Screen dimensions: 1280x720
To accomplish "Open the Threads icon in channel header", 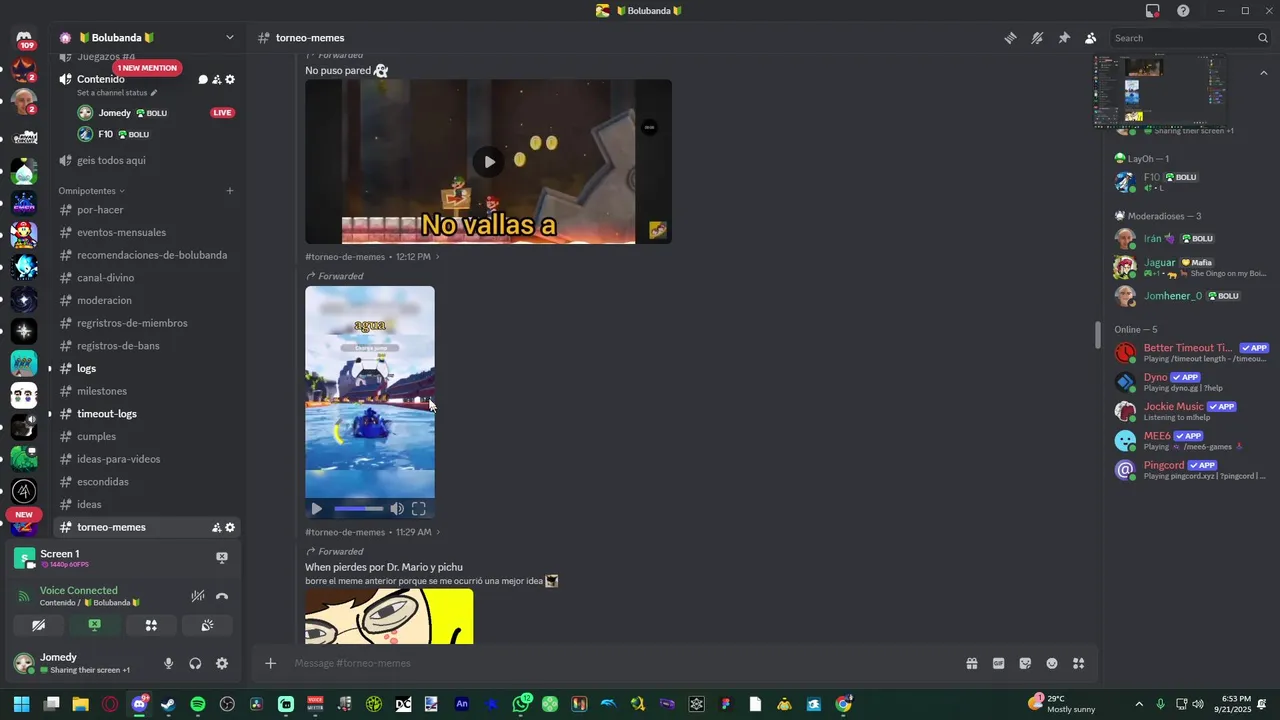I will click(x=1010, y=38).
